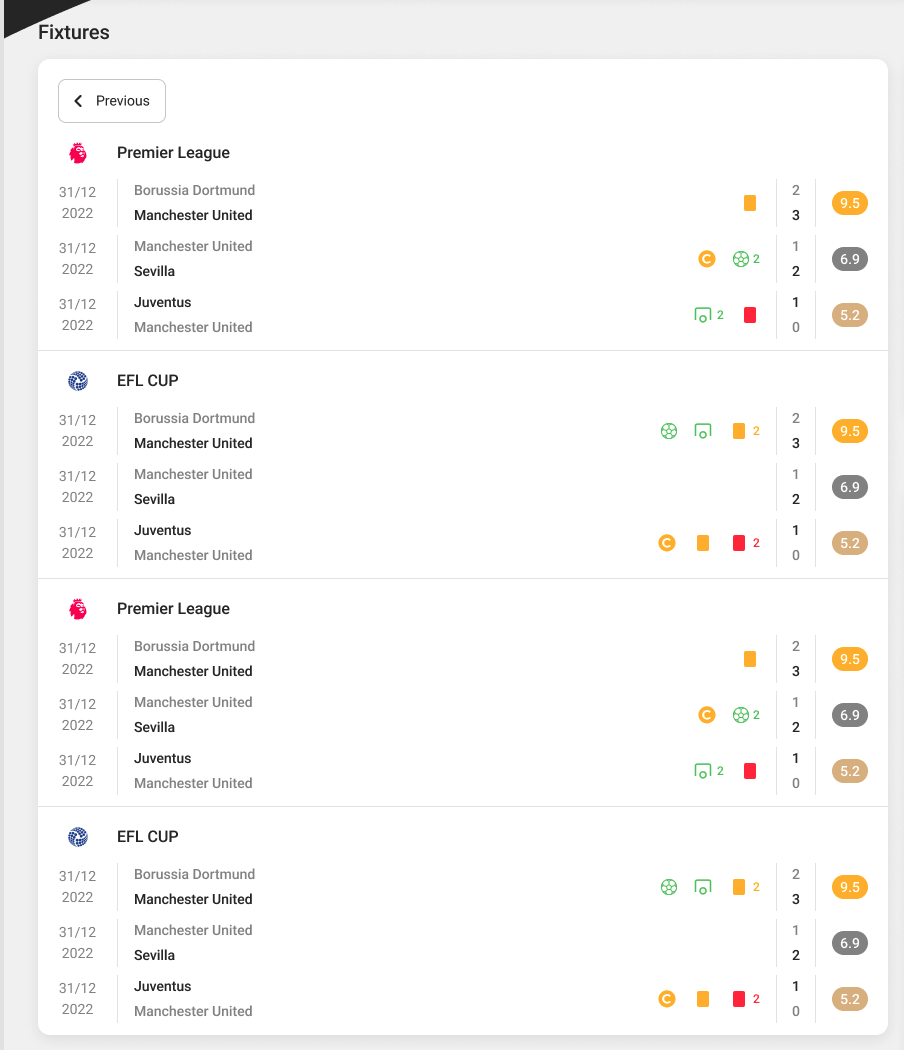Click the EFL CUP trophy logo icon
Screen dimensions: 904x1050
(78, 380)
